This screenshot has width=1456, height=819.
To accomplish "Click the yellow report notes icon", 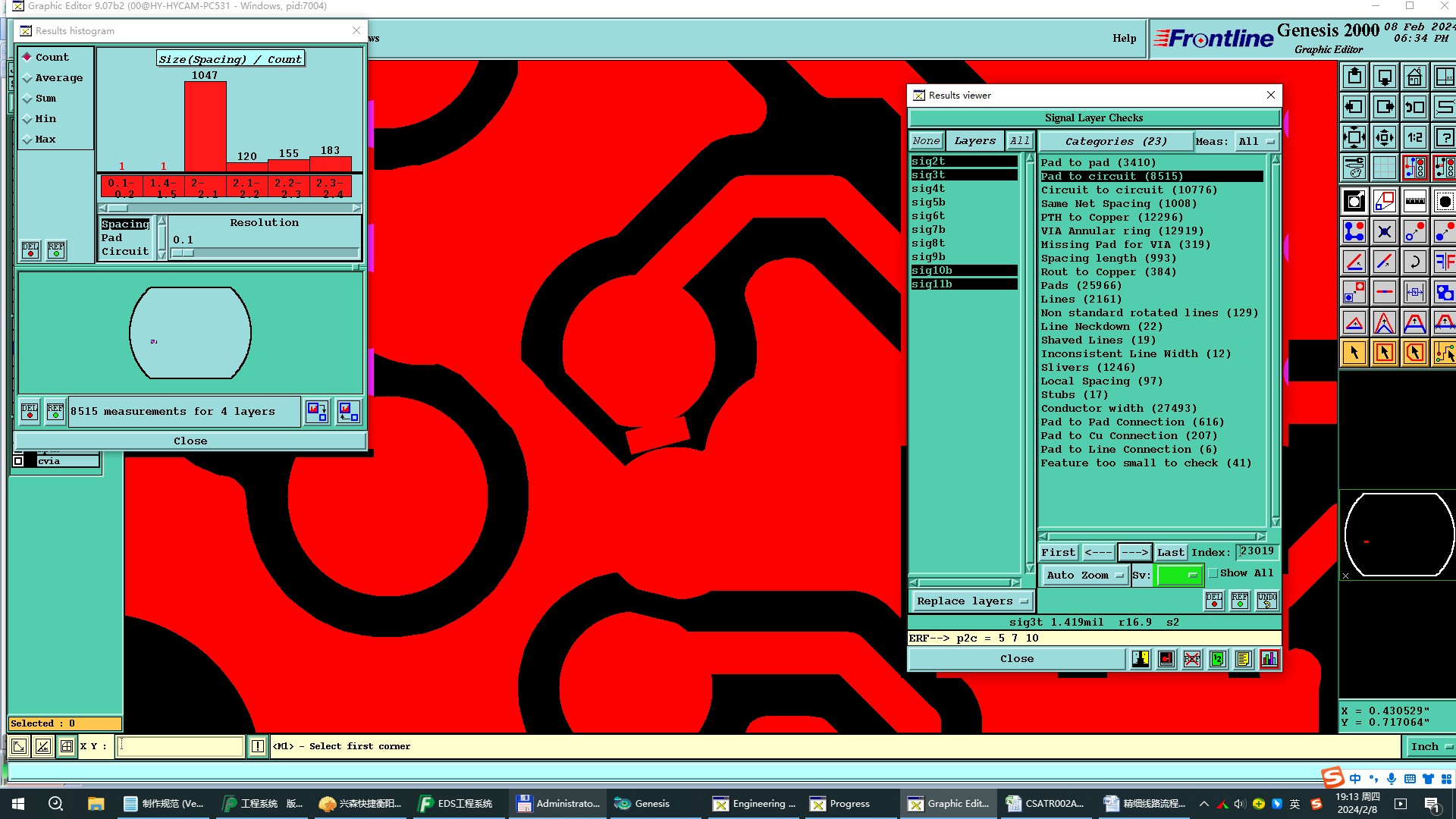I will coord(1243,659).
